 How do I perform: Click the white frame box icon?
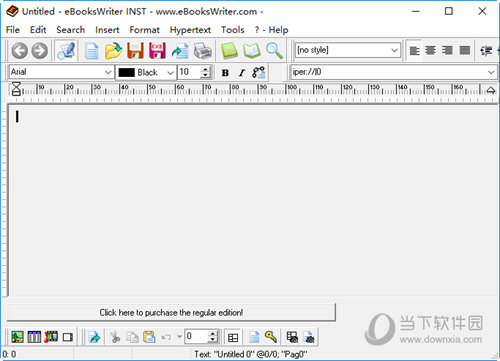[68, 337]
